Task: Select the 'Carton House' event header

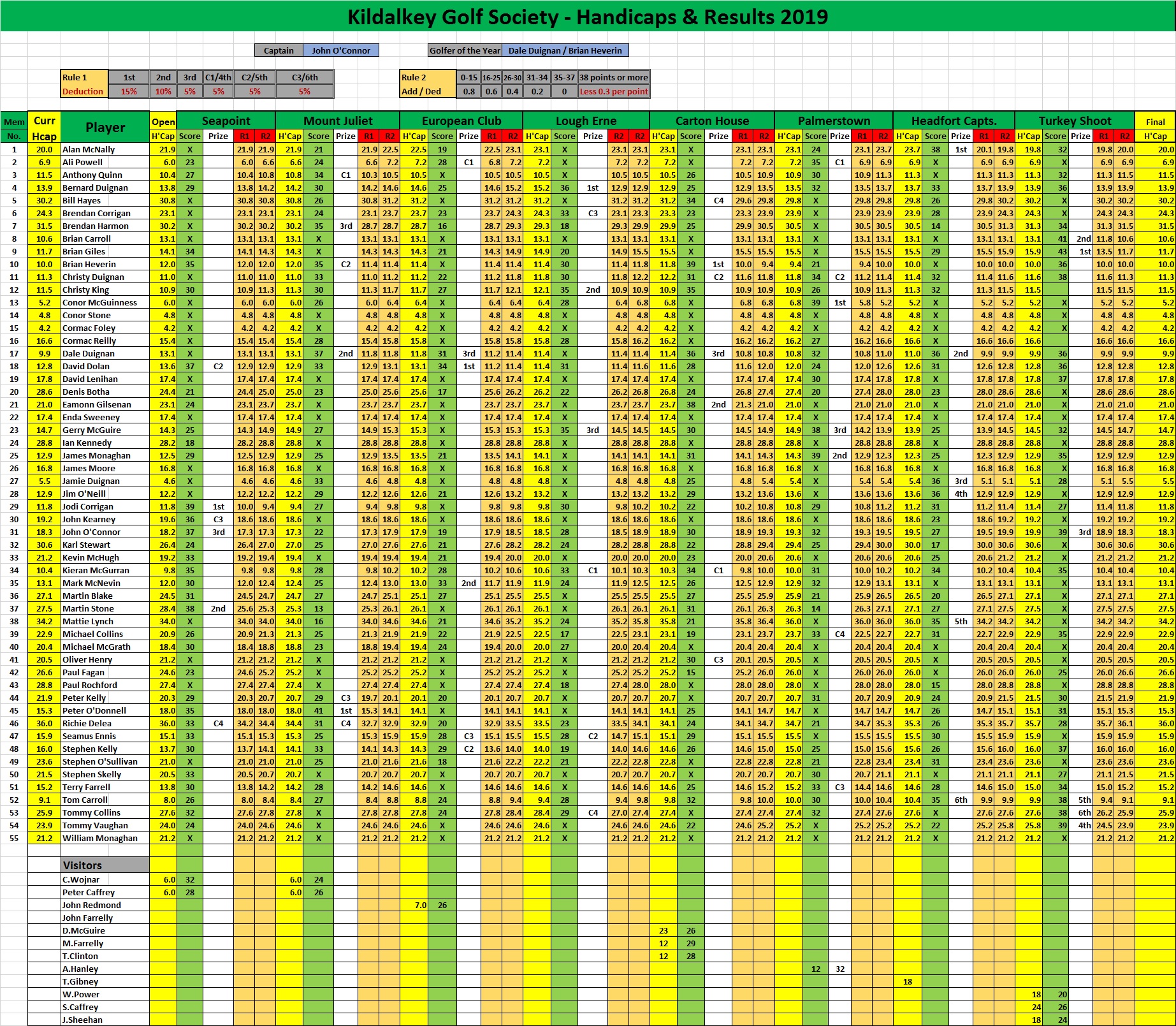Action: (712, 121)
